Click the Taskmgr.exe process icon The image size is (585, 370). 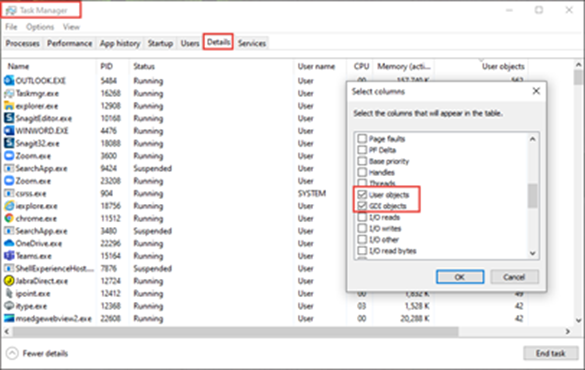[9, 93]
